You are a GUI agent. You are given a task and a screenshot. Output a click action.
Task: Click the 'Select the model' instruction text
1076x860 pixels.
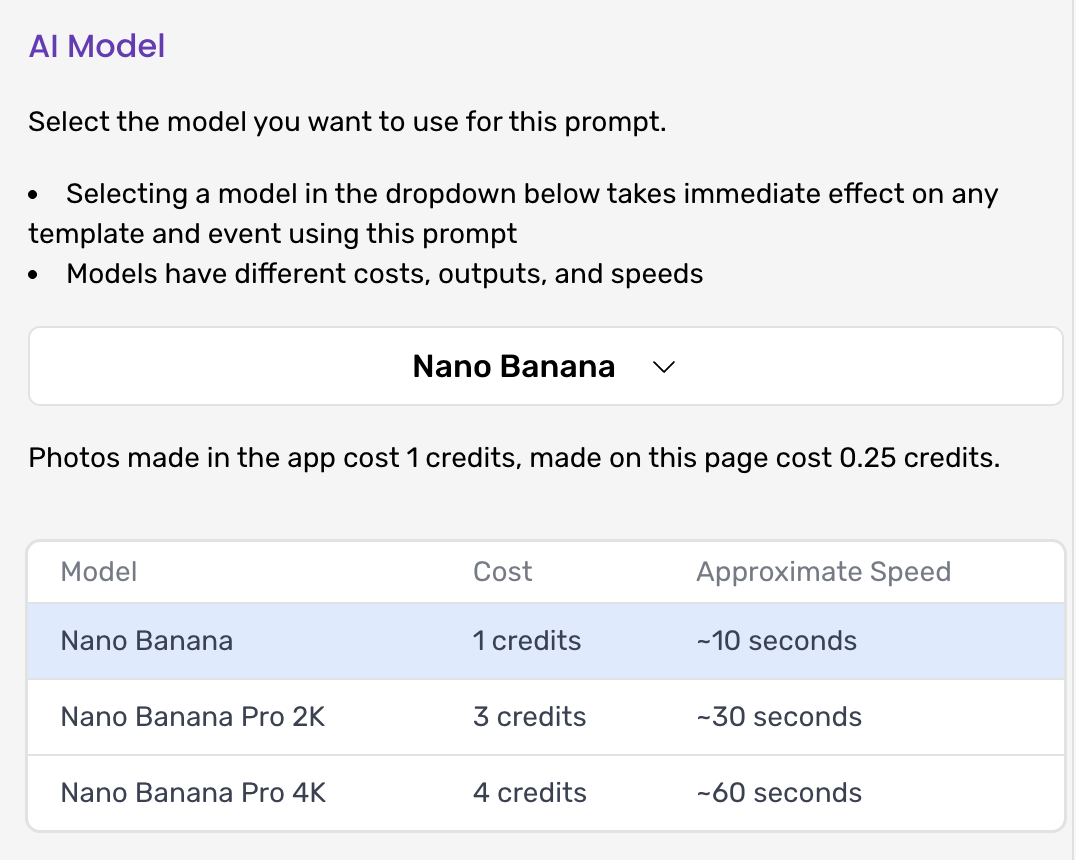347,123
